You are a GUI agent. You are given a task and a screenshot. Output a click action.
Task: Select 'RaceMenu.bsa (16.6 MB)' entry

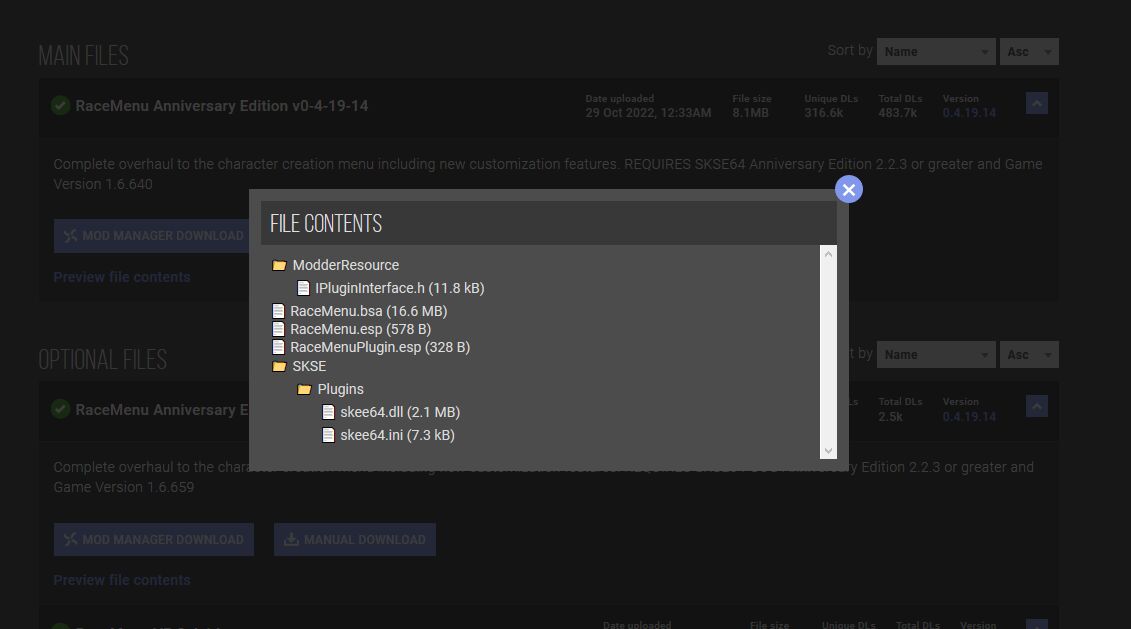[x=369, y=311]
